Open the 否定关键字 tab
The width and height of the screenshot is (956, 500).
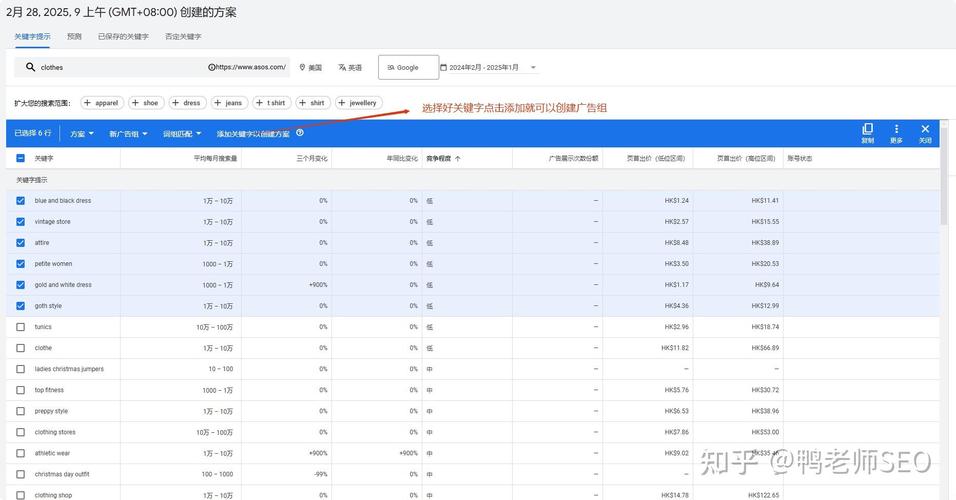tap(183, 37)
